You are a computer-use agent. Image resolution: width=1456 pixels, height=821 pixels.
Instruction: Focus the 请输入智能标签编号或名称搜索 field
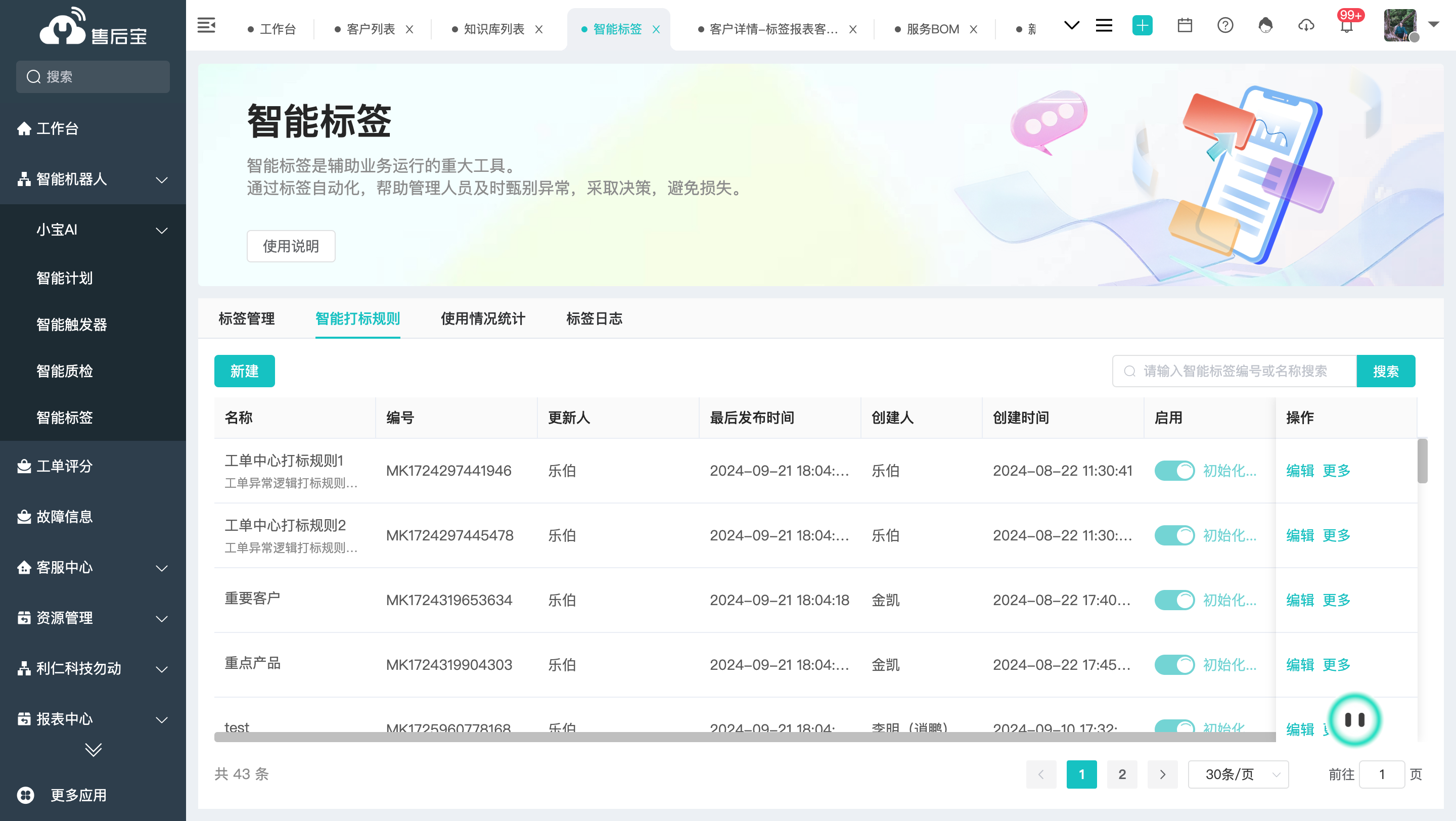click(1235, 371)
